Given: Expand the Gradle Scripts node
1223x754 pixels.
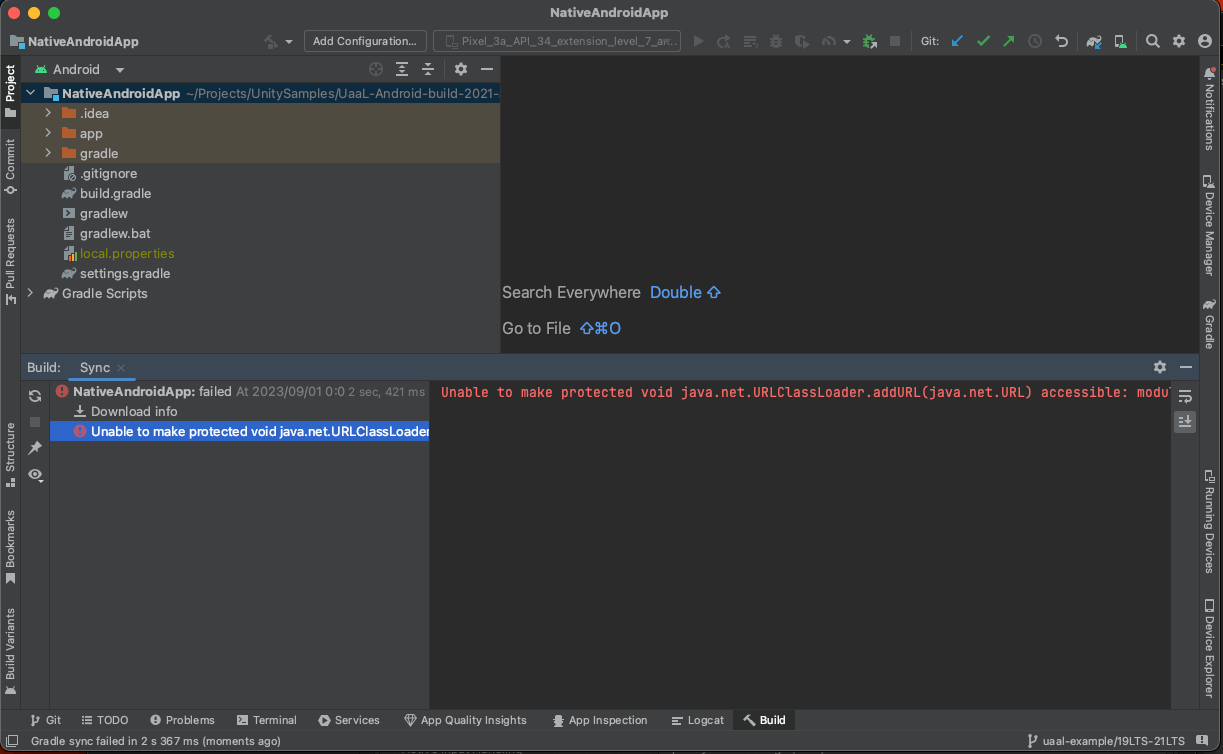Looking at the screenshot, I should [30, 293].
